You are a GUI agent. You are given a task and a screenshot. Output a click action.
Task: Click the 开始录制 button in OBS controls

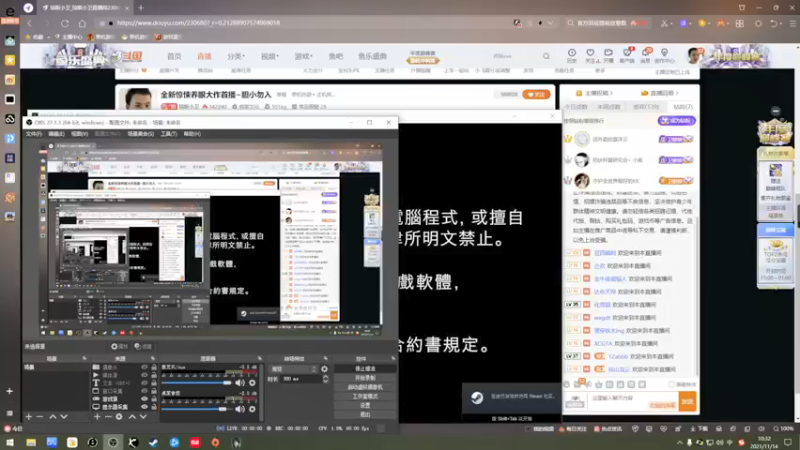(x=365, y=378)
